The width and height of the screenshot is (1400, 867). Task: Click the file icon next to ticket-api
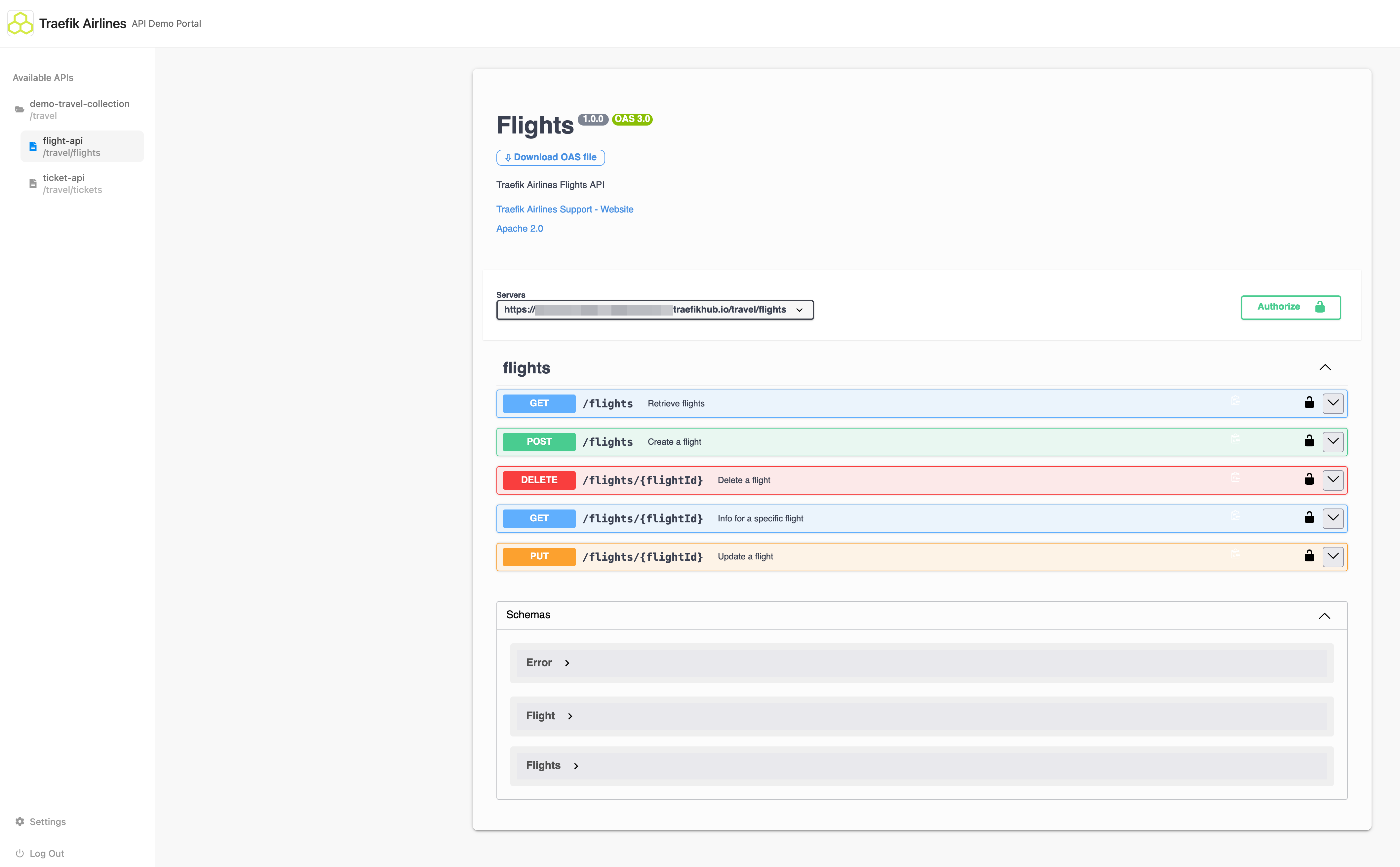tap(32, 183)
